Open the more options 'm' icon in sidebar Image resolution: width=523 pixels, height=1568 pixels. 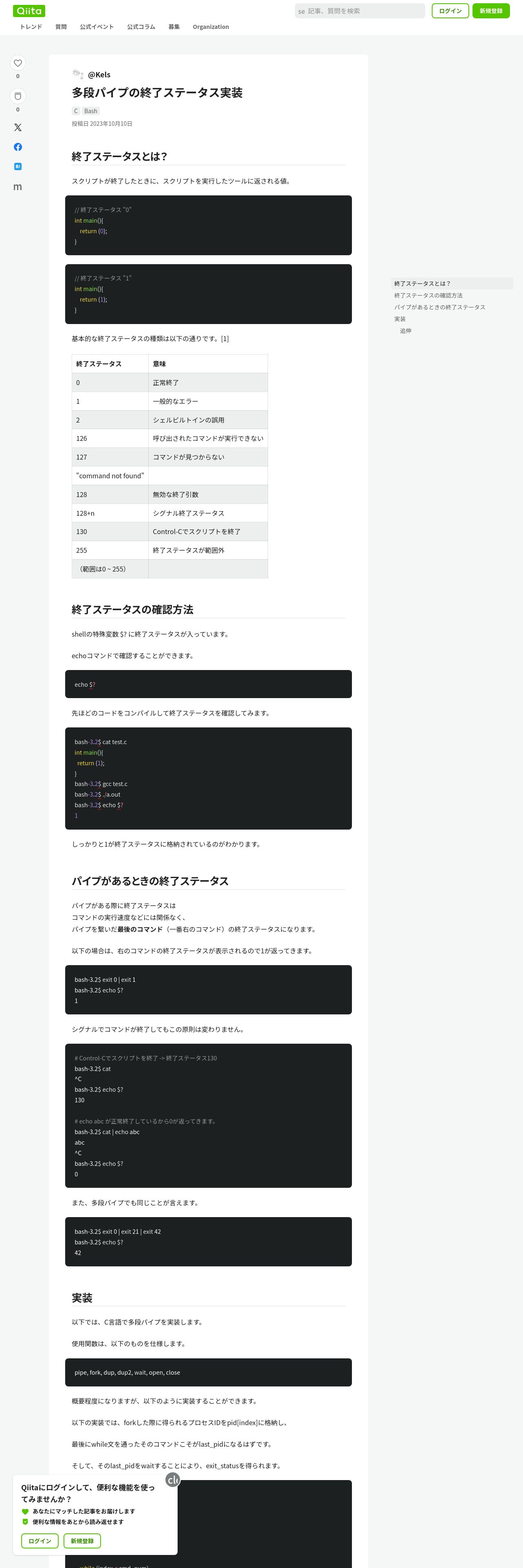click(x=18, y=186)
